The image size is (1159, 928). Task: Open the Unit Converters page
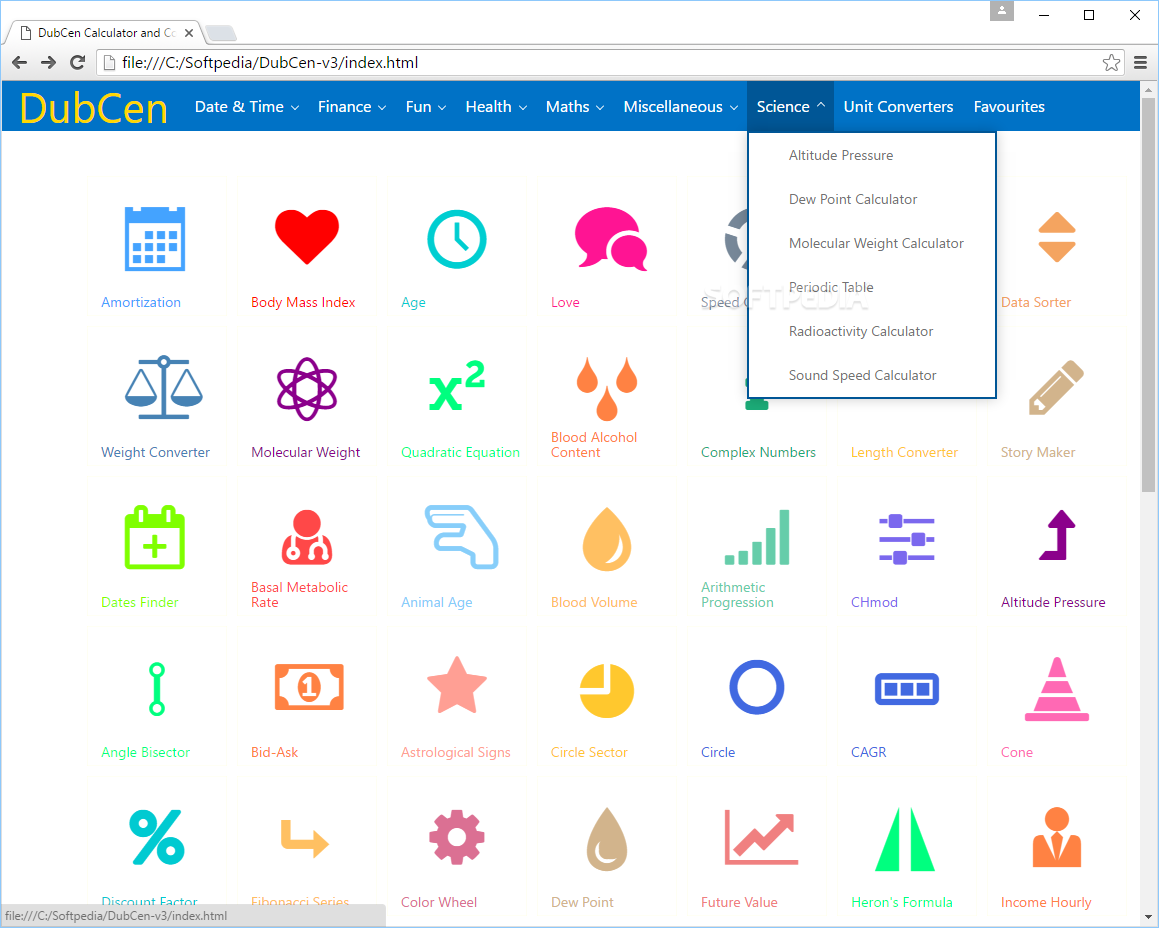[898, 106]
